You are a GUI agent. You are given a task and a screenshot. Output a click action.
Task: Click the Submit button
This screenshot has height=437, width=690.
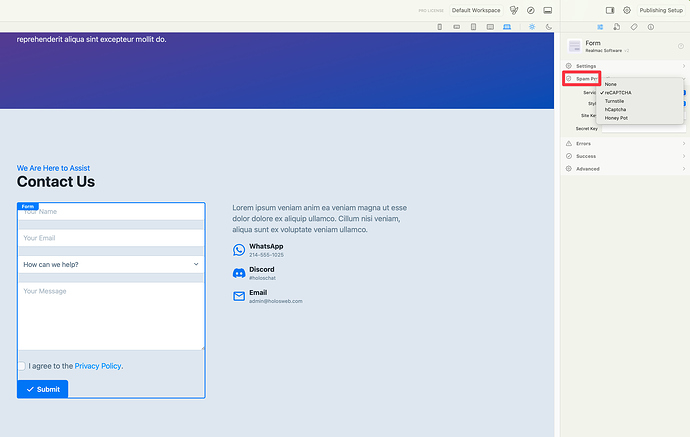click(43, 389)
